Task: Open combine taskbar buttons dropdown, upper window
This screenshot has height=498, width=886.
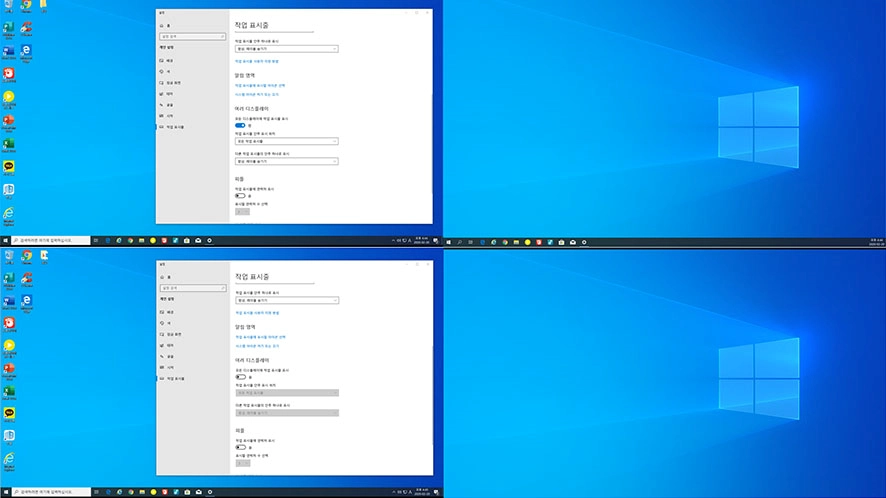Action: click(x=286, y=49)
